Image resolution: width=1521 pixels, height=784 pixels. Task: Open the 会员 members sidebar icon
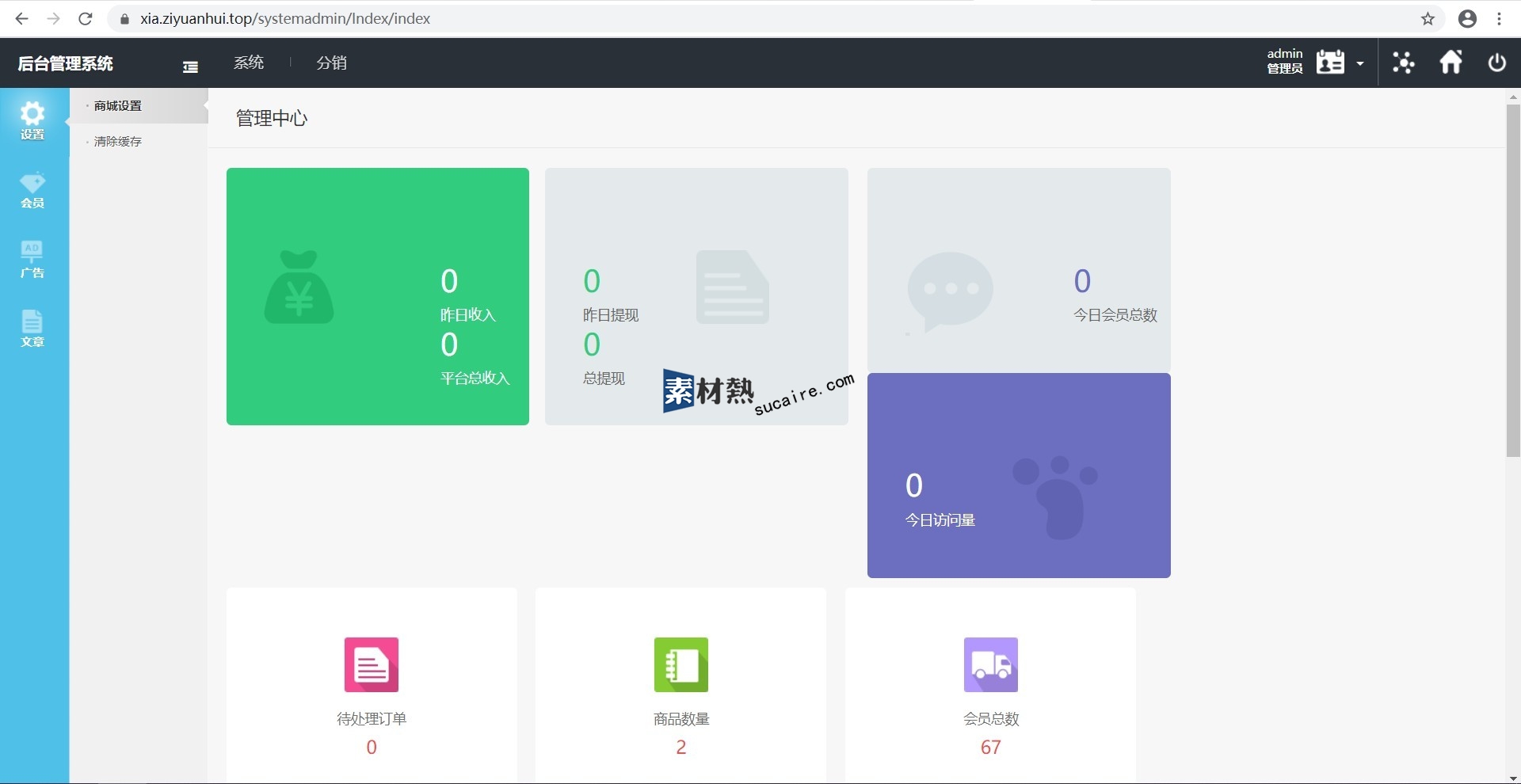click(32, 190)
